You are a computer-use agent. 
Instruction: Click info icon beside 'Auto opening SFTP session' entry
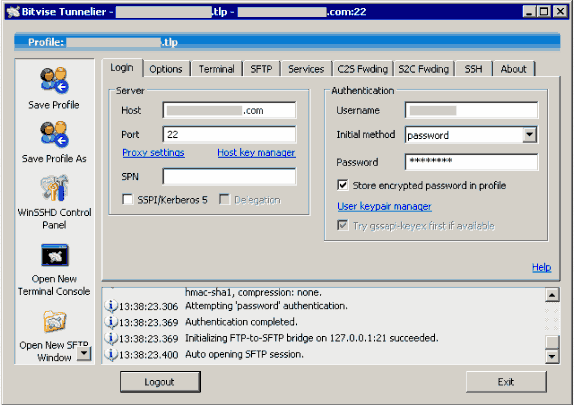[x=111, y=354]
